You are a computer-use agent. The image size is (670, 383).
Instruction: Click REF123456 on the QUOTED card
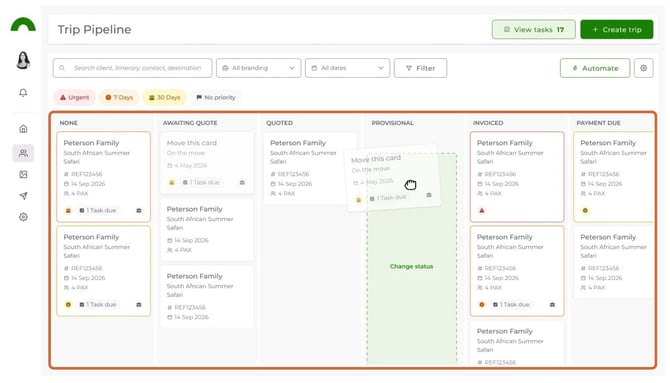pyautogui.click(x=290, y=174)
